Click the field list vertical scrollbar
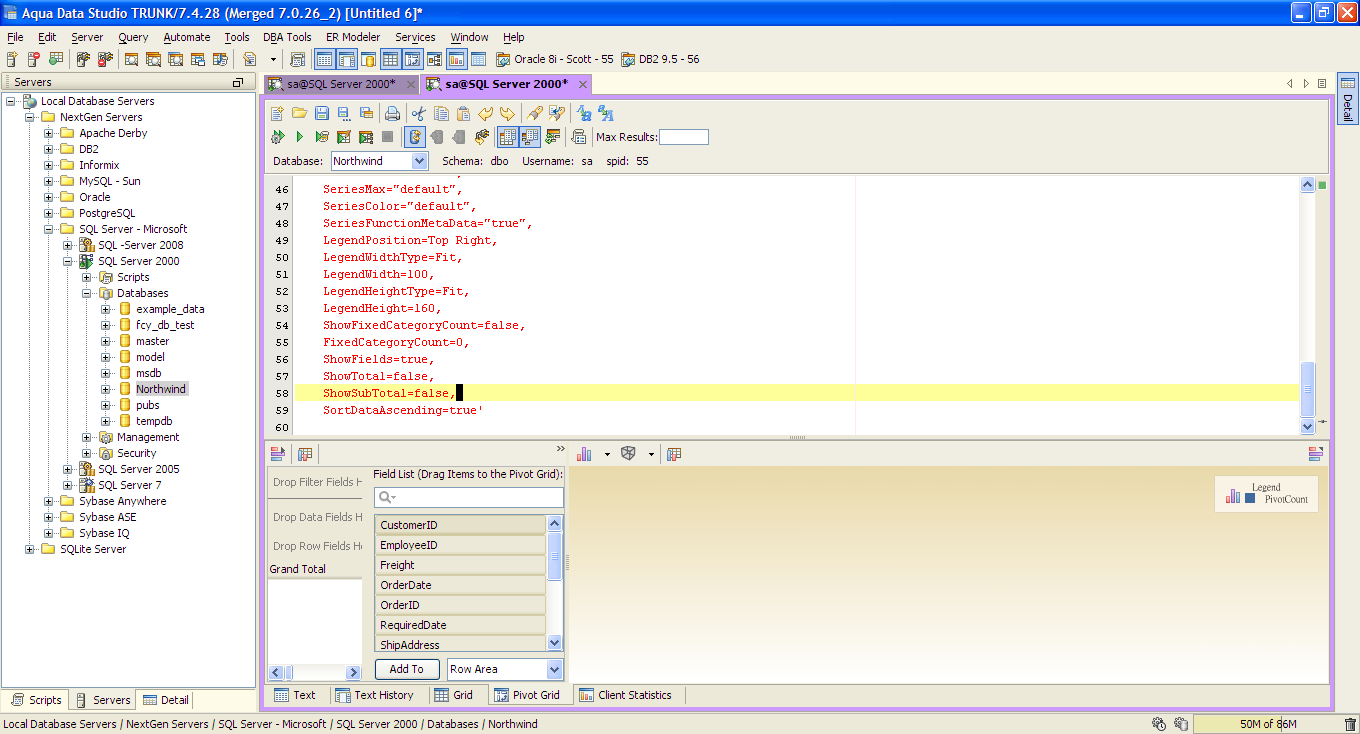 [x=555, y=584]
